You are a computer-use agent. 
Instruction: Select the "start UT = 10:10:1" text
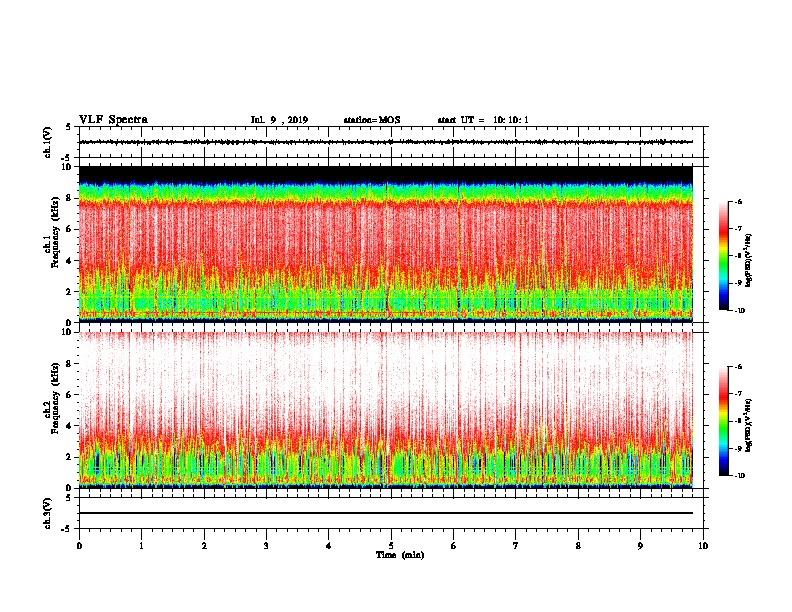(483, 120)
